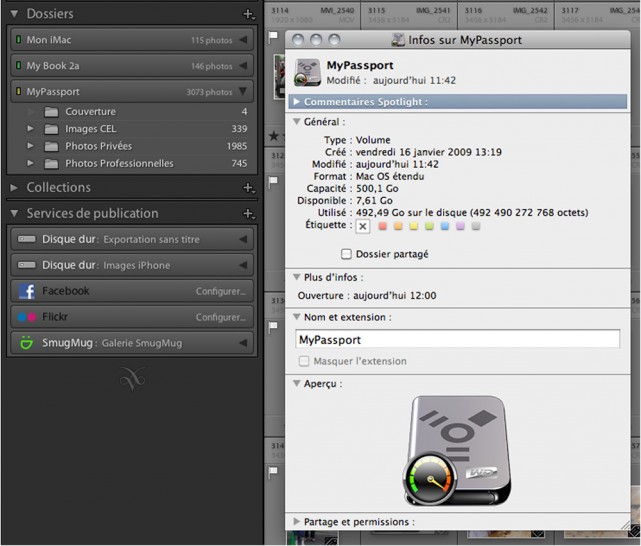Click the star rating icon in the grid
Screen dimensions: 641x546
pos(274,136)
